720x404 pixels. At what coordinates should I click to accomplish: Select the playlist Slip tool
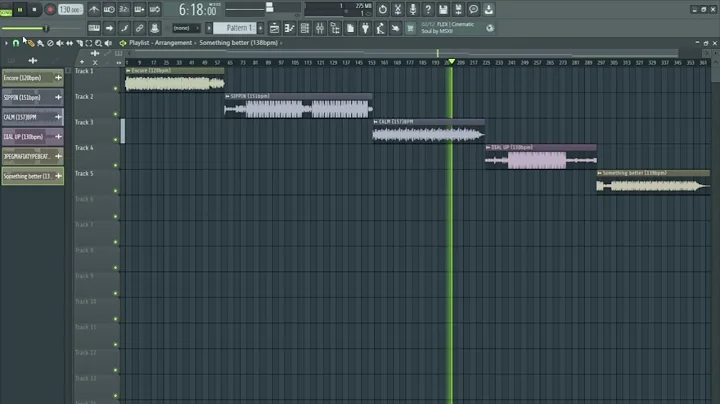tap(69, 43)
